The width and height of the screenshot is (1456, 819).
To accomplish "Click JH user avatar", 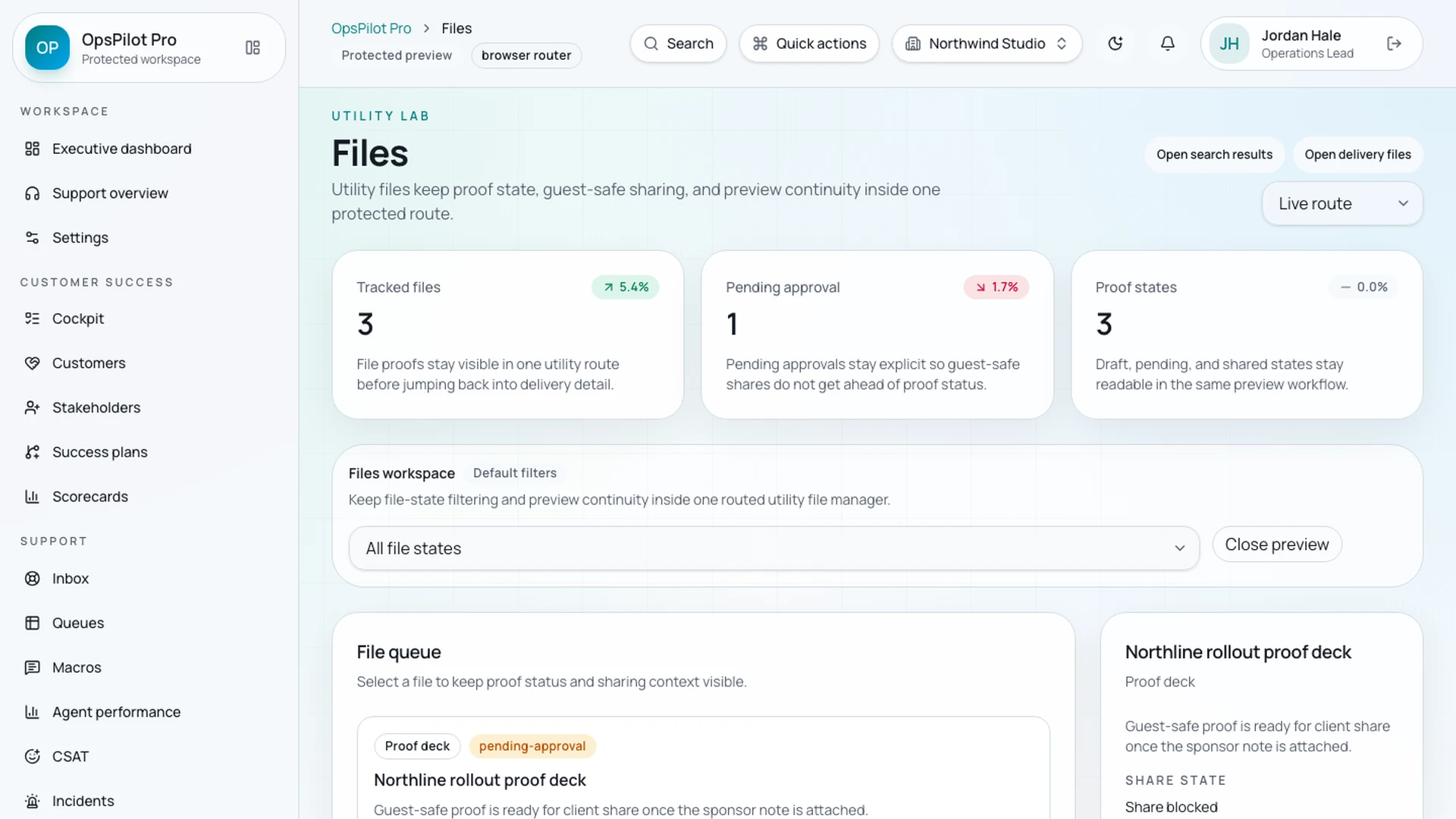I will tap(1229, 44).
